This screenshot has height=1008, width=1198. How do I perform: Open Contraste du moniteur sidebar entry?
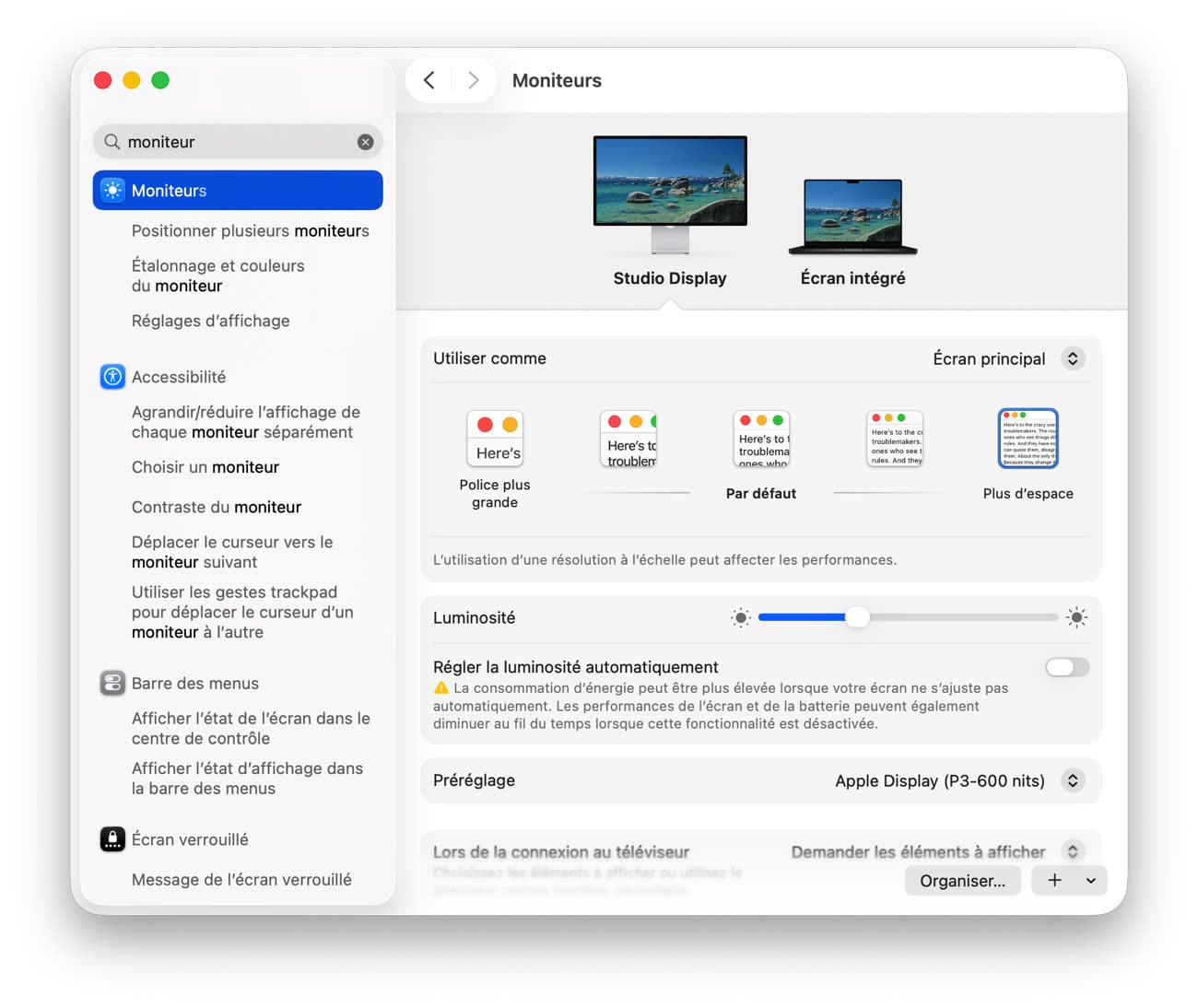point(217,507)
